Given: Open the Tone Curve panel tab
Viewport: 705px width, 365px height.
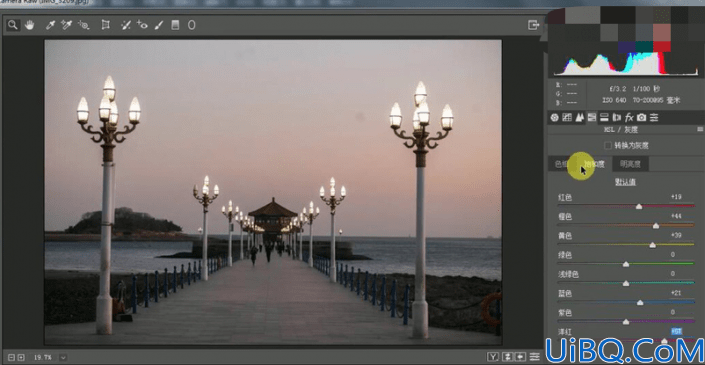Looking at the screenshot, I should pyautogui.click(x=567, y=118).
